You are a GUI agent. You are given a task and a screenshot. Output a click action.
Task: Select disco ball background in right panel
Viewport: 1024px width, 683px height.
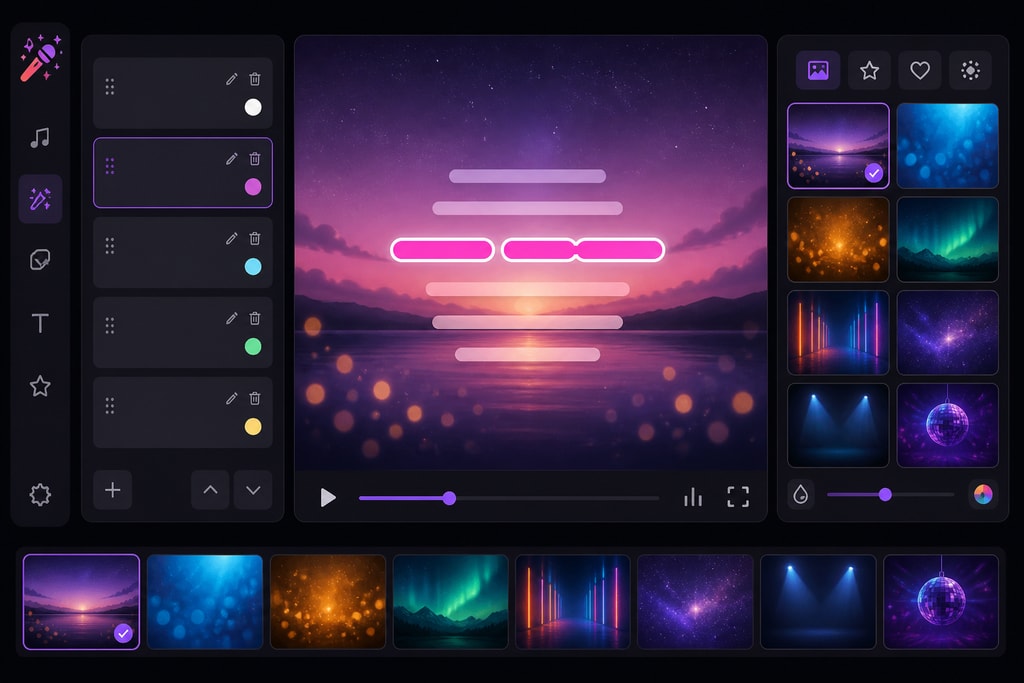[948, 425]
